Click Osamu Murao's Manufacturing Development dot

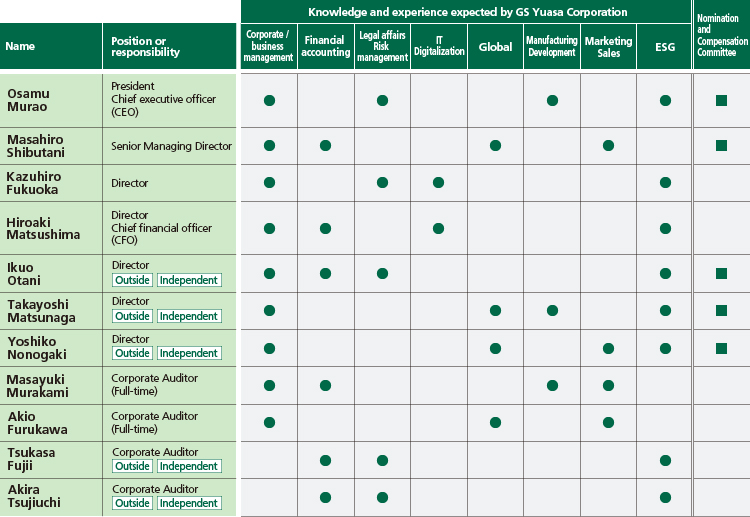[x=552, y=100]
